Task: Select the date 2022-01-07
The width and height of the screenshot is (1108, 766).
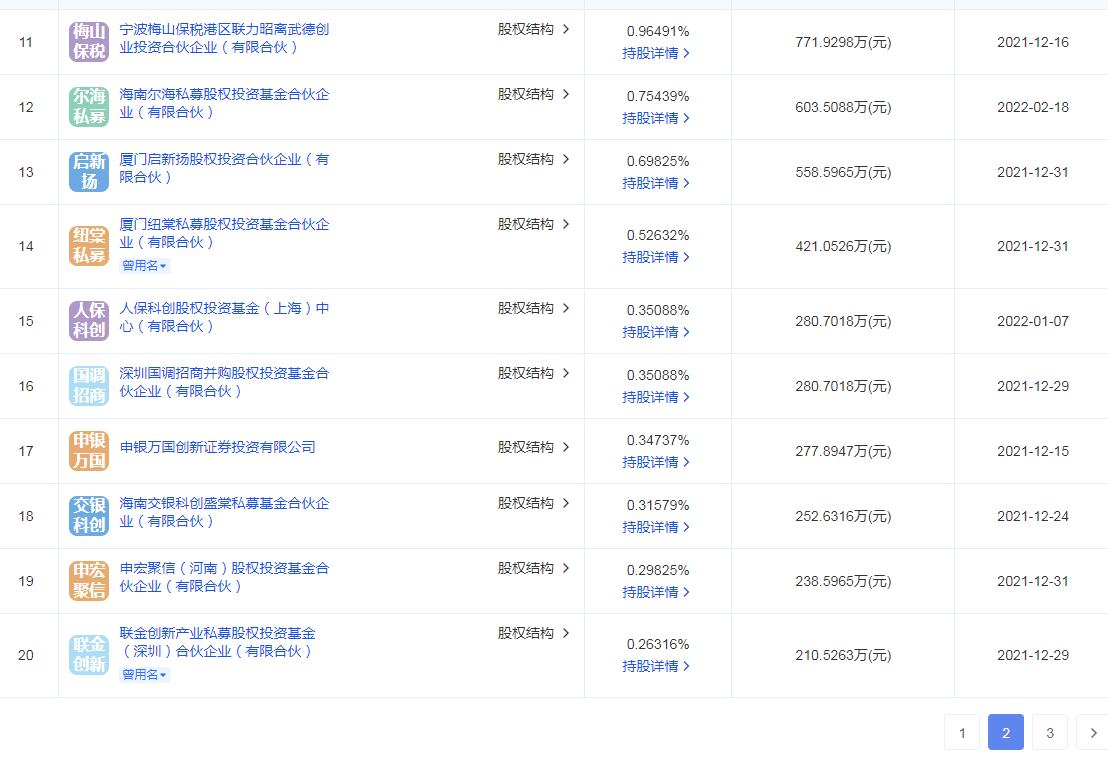Action: (1032, 322)
